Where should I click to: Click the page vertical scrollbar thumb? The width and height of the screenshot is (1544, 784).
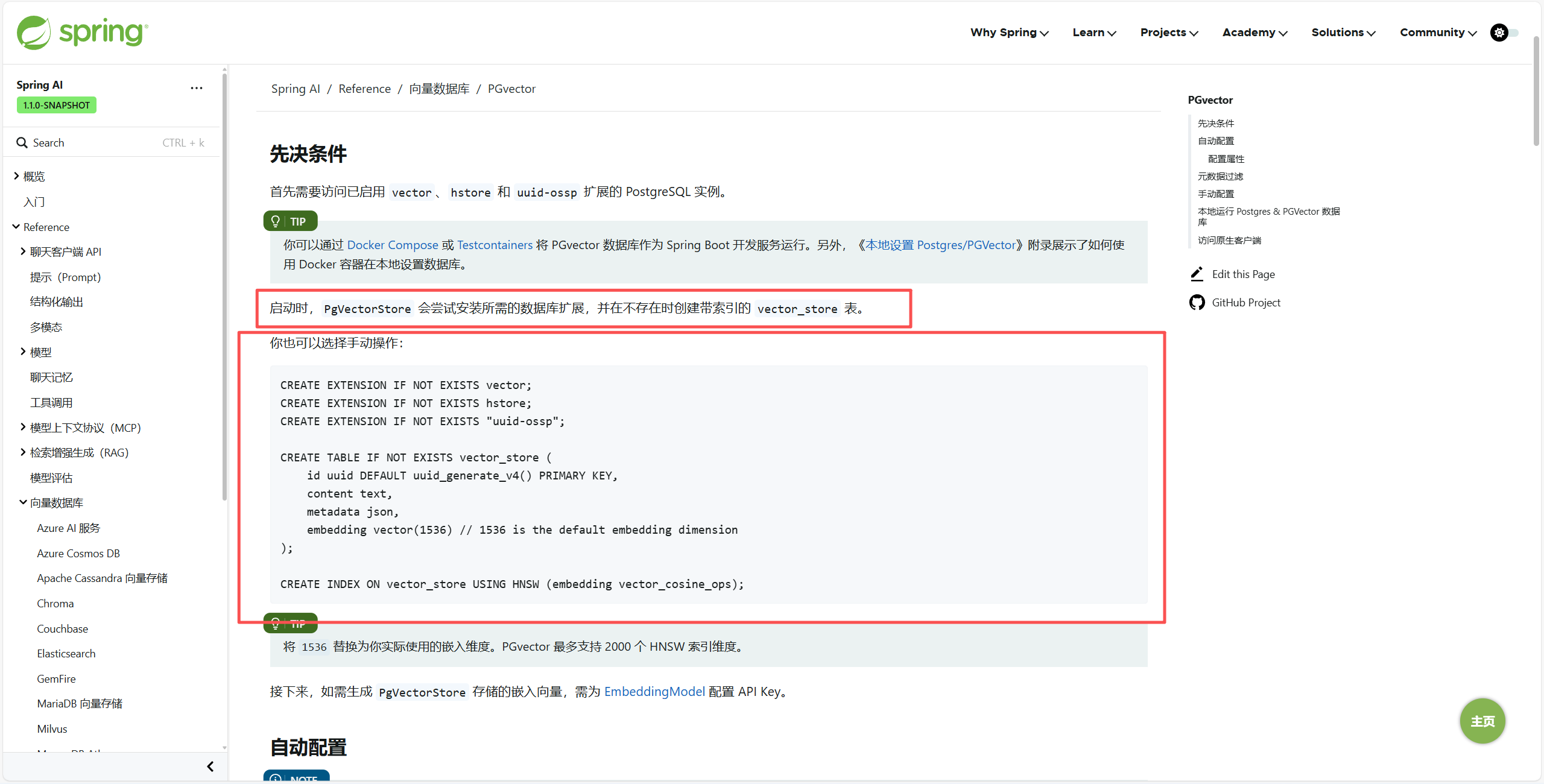(x=1536, y=90)
